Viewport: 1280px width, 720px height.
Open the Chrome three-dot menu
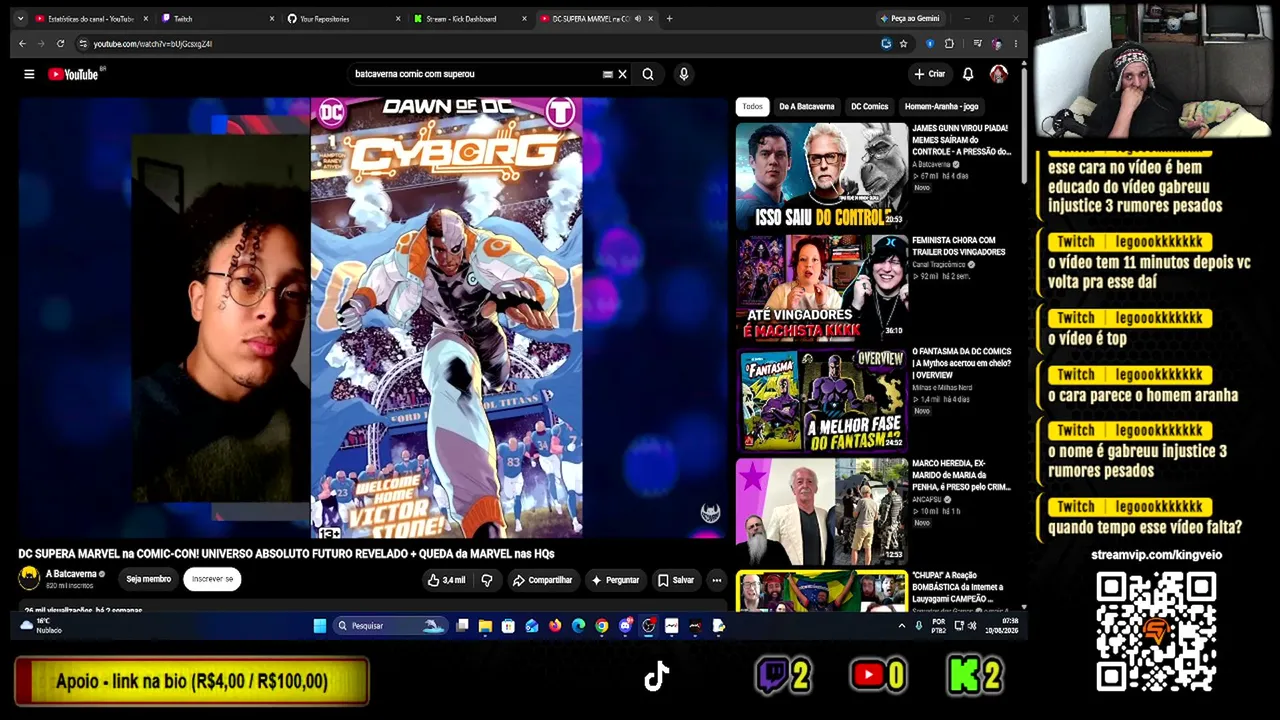(x=1015, y=44)
